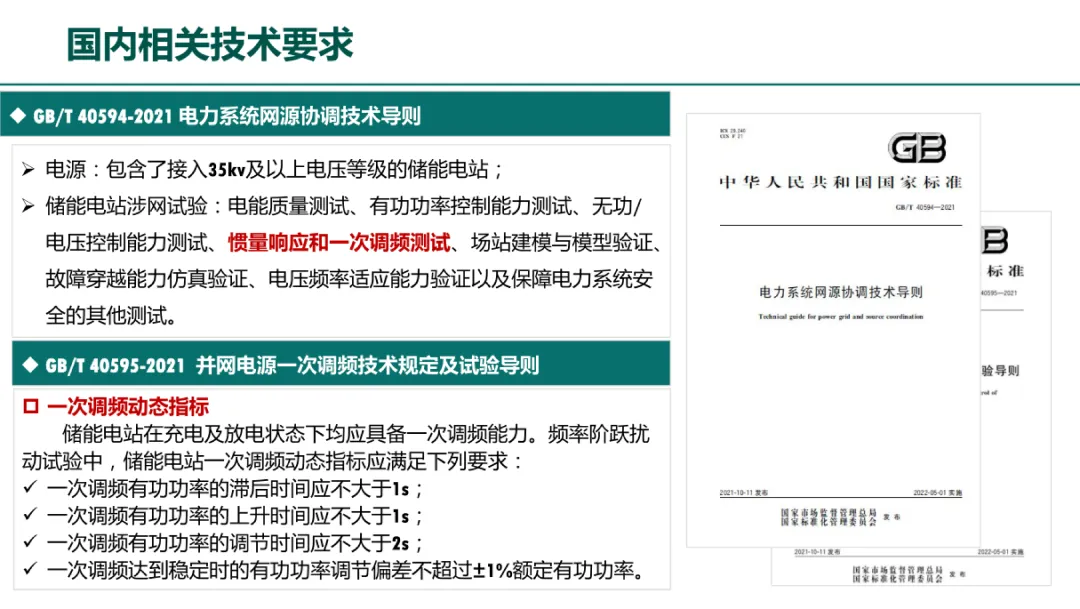Click the diamond bullet before GB/T 40595-2021
Viewport: 1080px width, 609px height.
click(30, 364)
